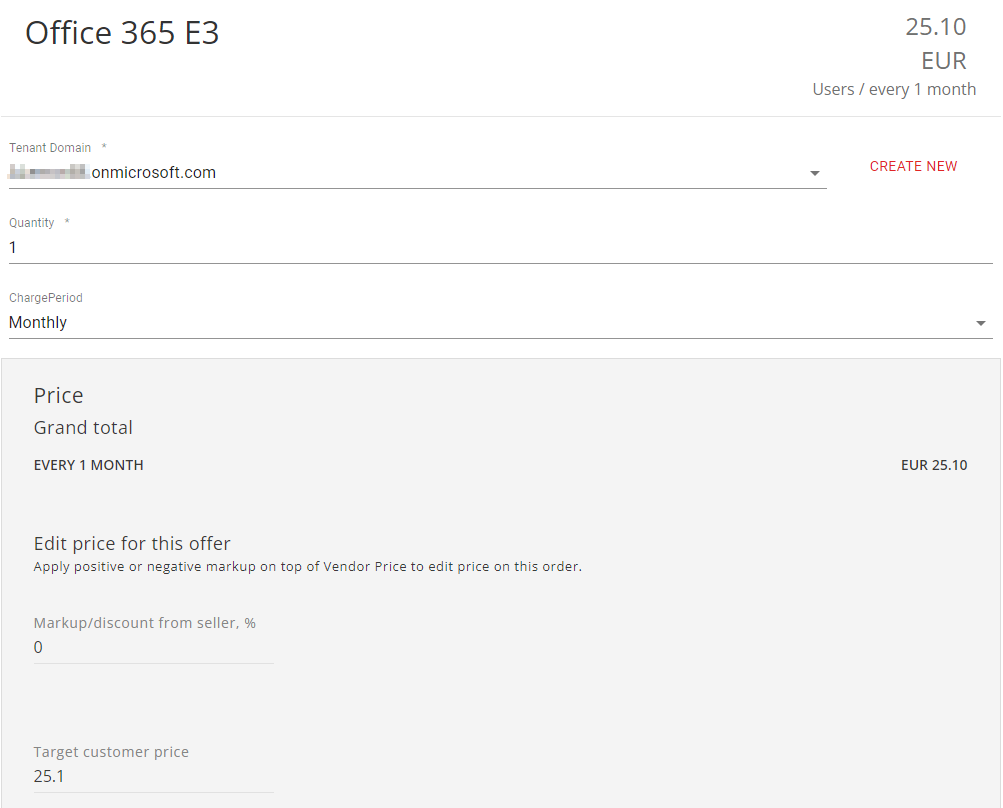Click the EUR 25.10 grand total amount
The width and height of the screenshot is (1003, 808).
pyautogui.click(x=934, y=465)
